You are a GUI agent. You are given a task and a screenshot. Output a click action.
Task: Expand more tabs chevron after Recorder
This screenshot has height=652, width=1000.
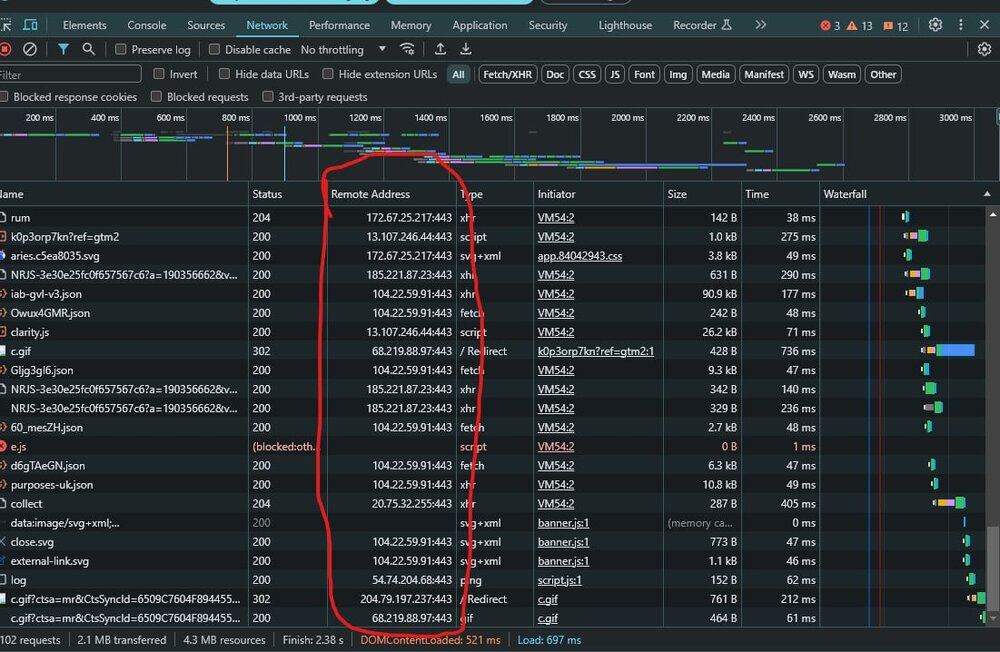click(761, 25)
